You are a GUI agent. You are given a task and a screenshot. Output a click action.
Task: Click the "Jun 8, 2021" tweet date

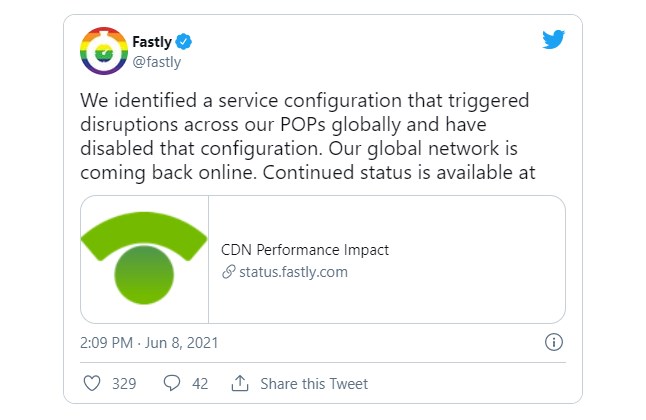[x=181, y=343]
